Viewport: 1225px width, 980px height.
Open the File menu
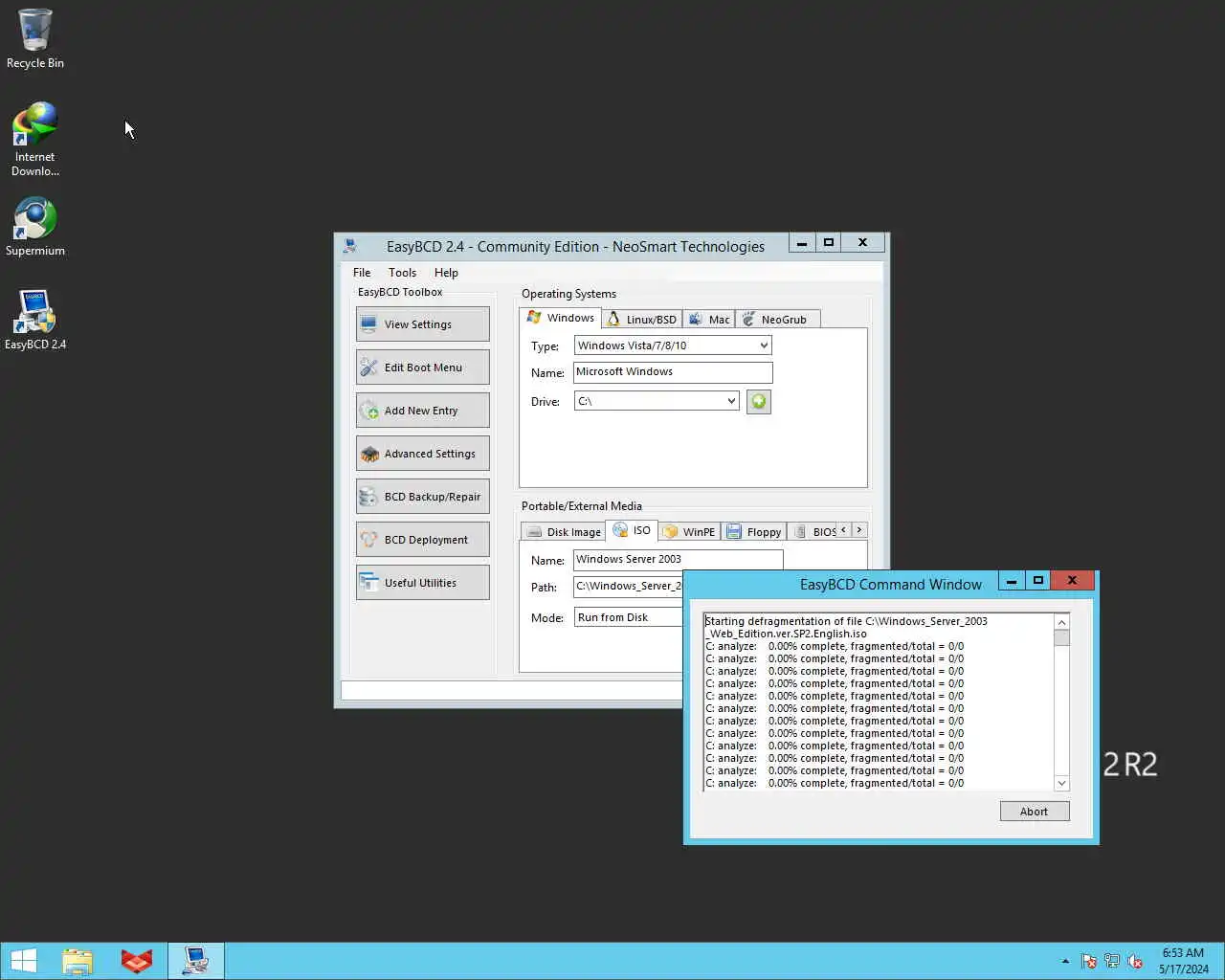click(x=362, y=273)
